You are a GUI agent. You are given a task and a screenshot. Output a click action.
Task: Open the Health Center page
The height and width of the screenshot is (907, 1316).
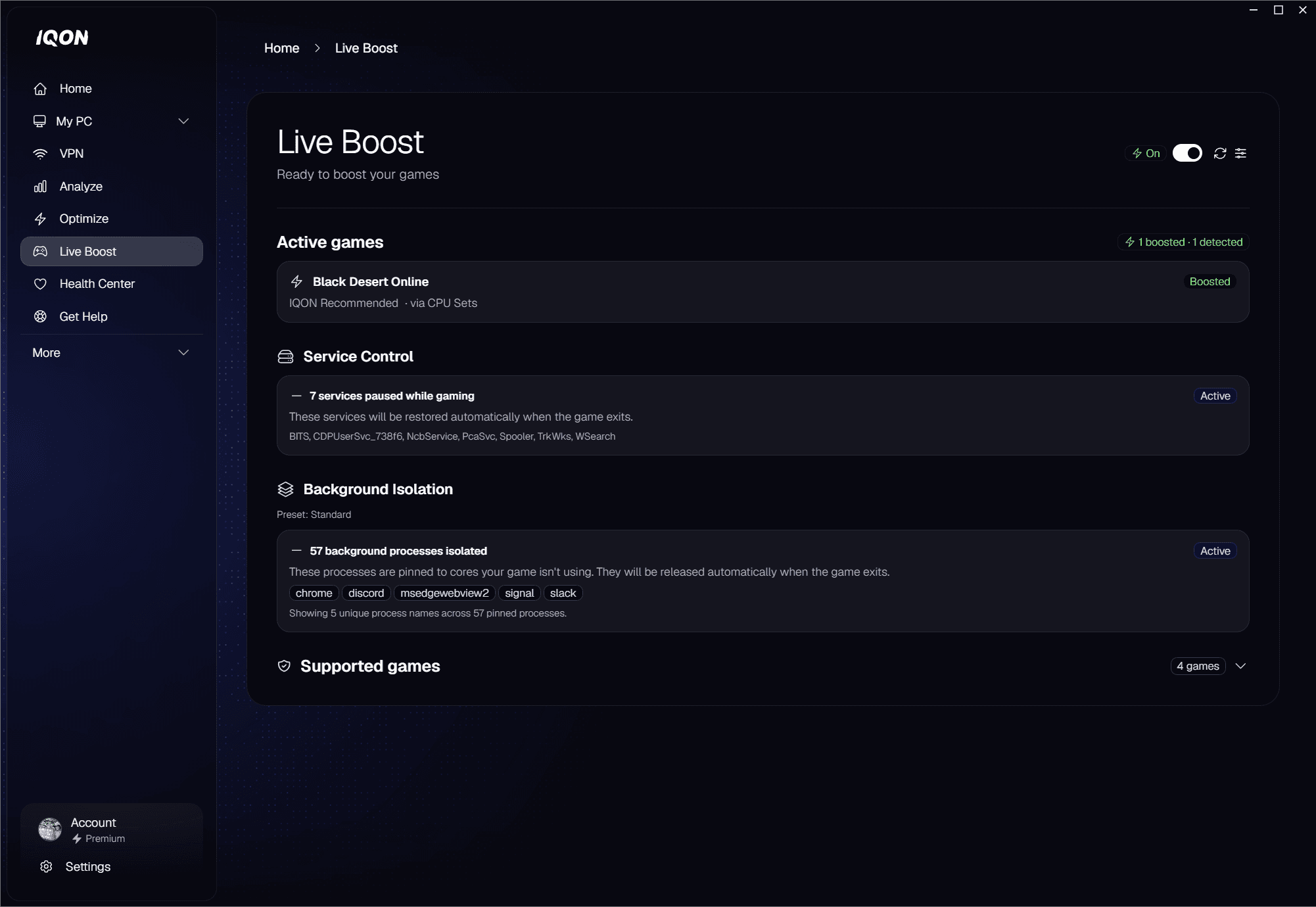pos(112,284)
